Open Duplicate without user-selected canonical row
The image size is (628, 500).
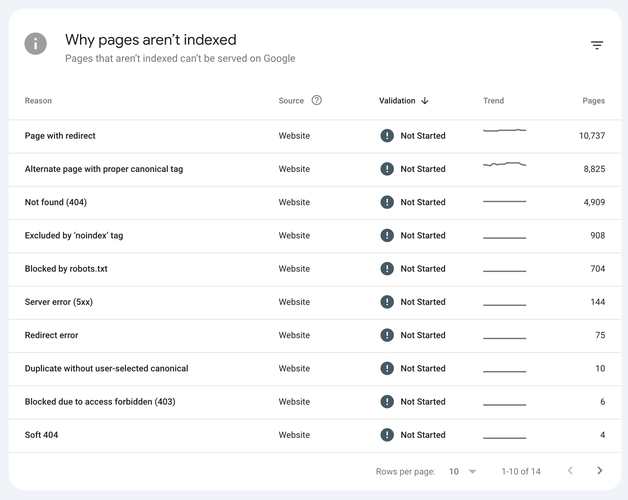(106, 368)
